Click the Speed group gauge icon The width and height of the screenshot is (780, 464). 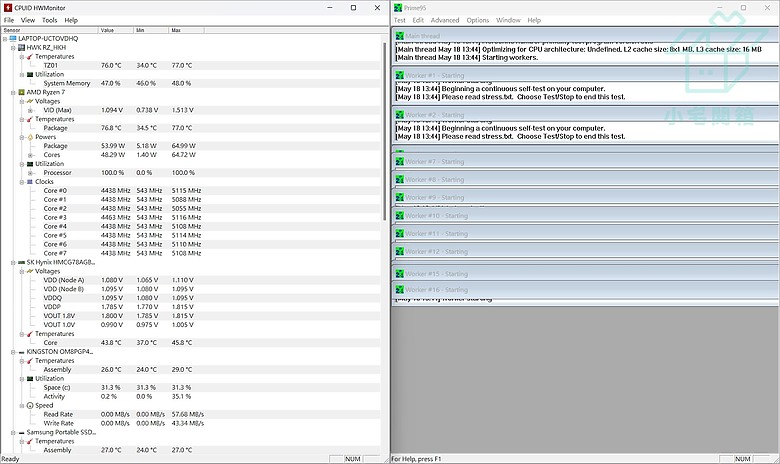click(x=30, y=406)
